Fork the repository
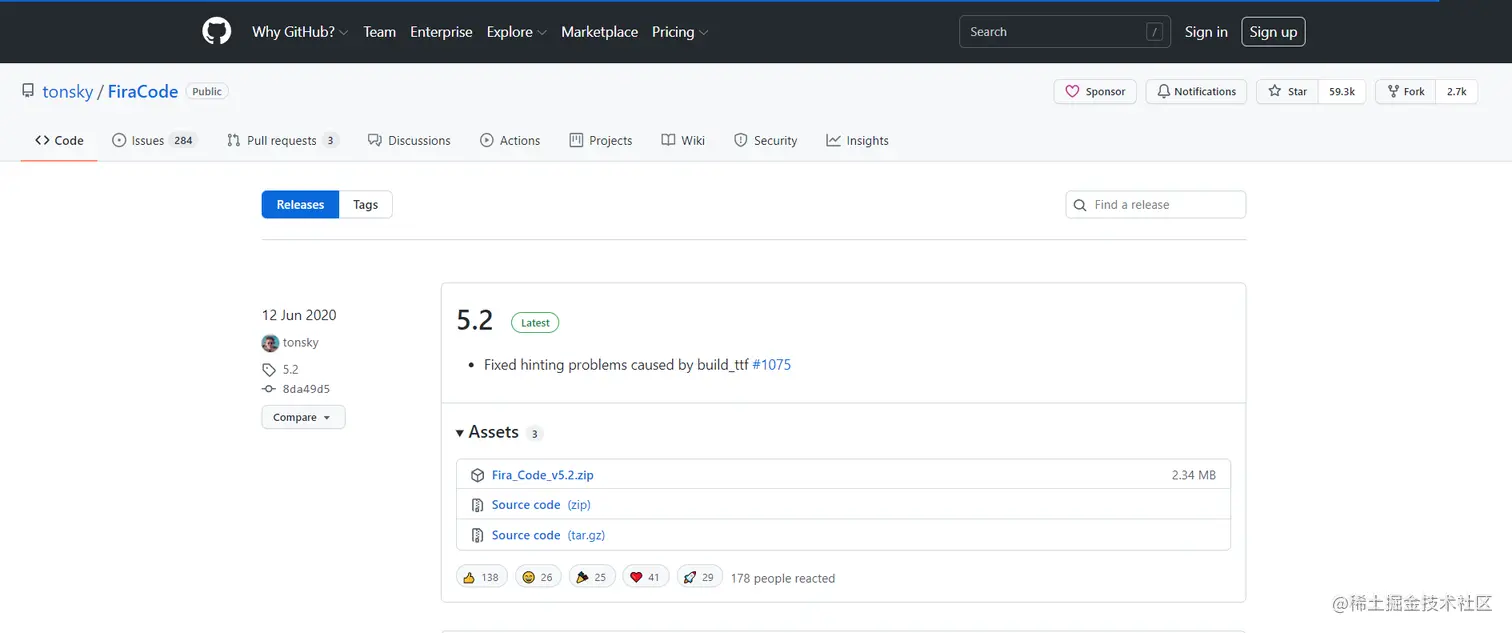Screen dimensions: 1512x633 (1405, 91)
